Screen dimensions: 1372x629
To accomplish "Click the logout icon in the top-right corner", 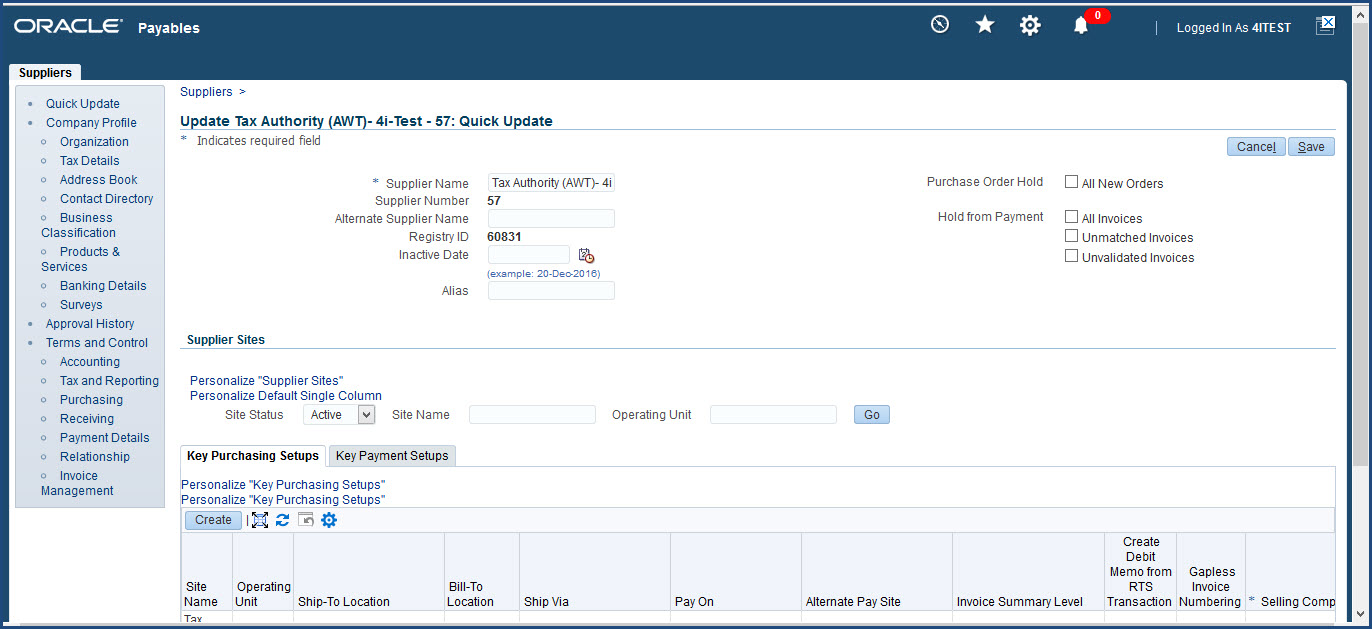I will 1325,25.
